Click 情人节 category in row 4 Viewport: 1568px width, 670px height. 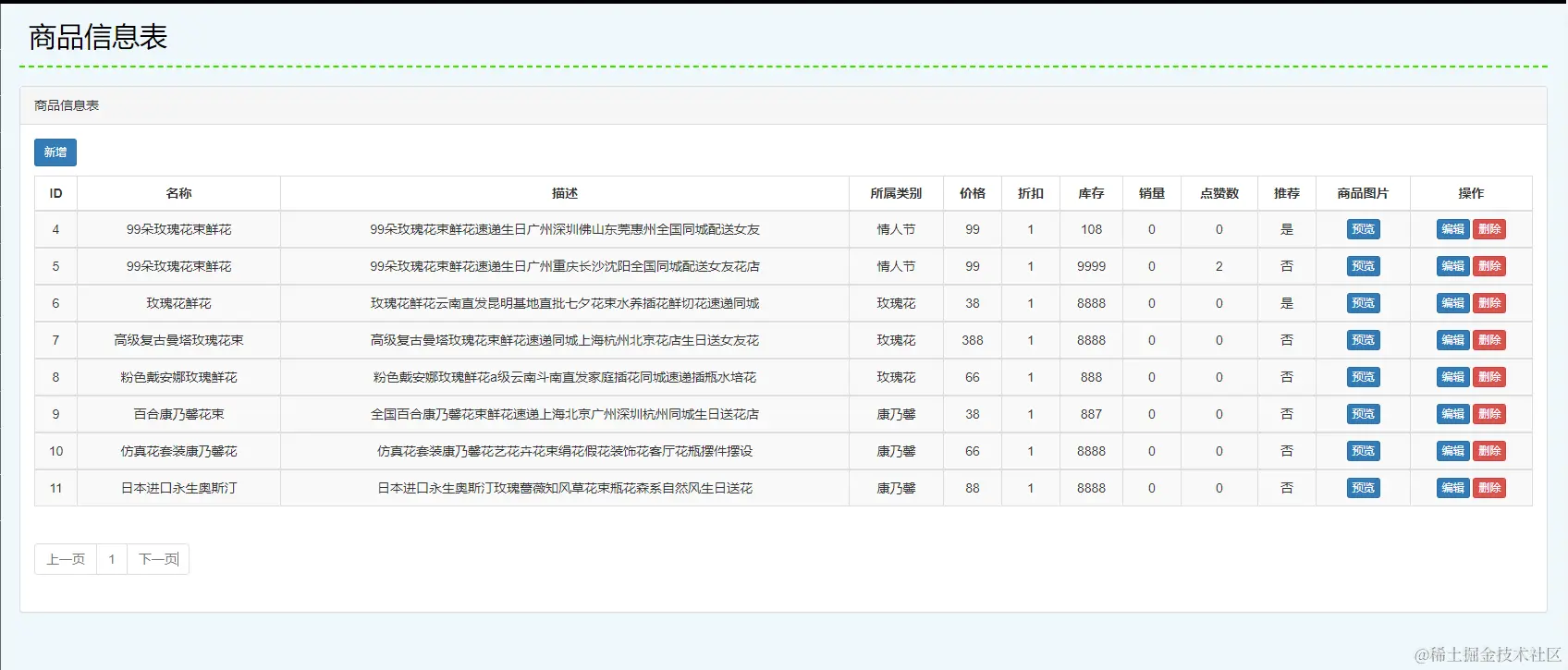click(896, 229)
